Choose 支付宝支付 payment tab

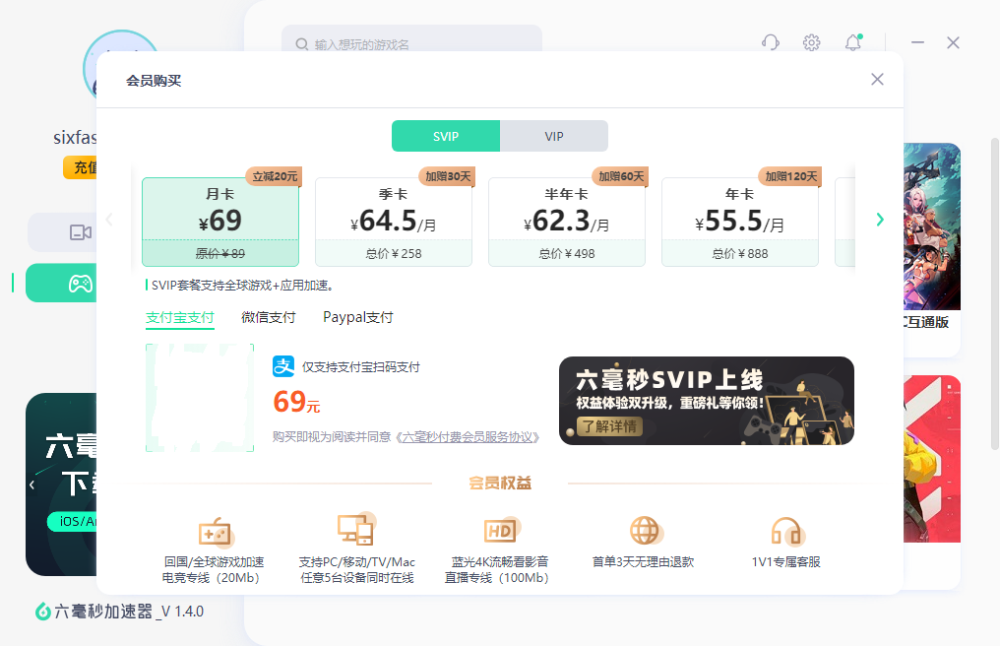[x=180, y=318]
